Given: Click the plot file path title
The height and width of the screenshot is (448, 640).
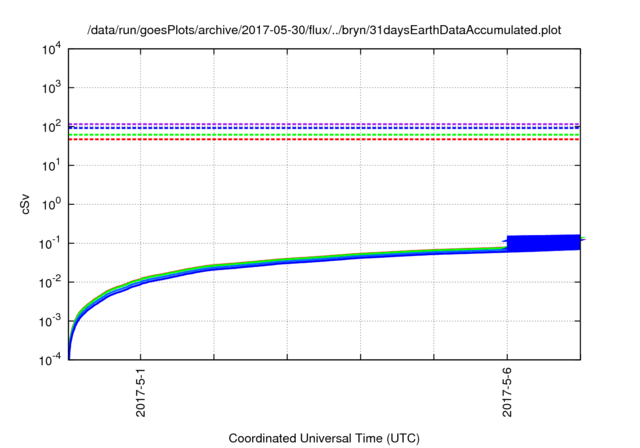Looking at the screenshot, I should [324, 30].
